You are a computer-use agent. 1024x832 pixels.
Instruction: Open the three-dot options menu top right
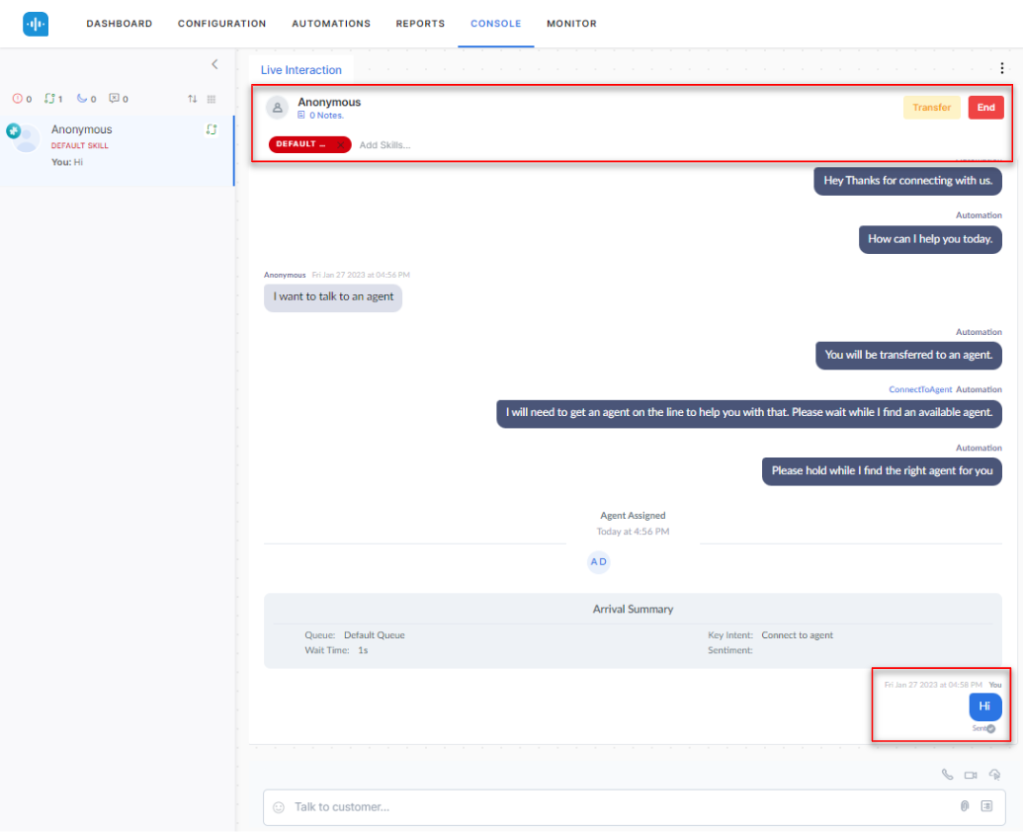tap(1003, 68)
